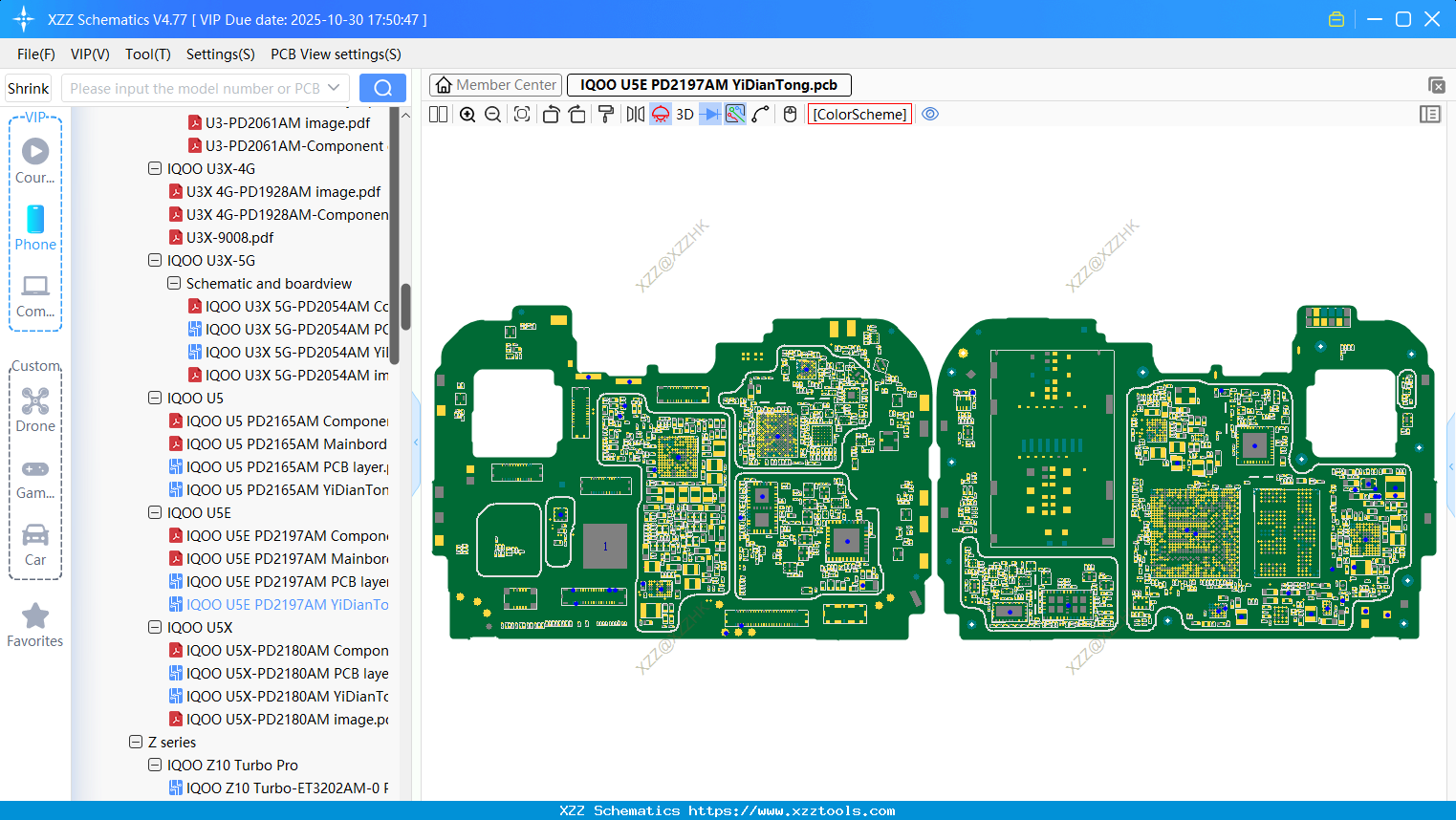This screenshot has height=820, width=1456.
Task: Toggle the eye visibility icon
Action: (930, 114)
